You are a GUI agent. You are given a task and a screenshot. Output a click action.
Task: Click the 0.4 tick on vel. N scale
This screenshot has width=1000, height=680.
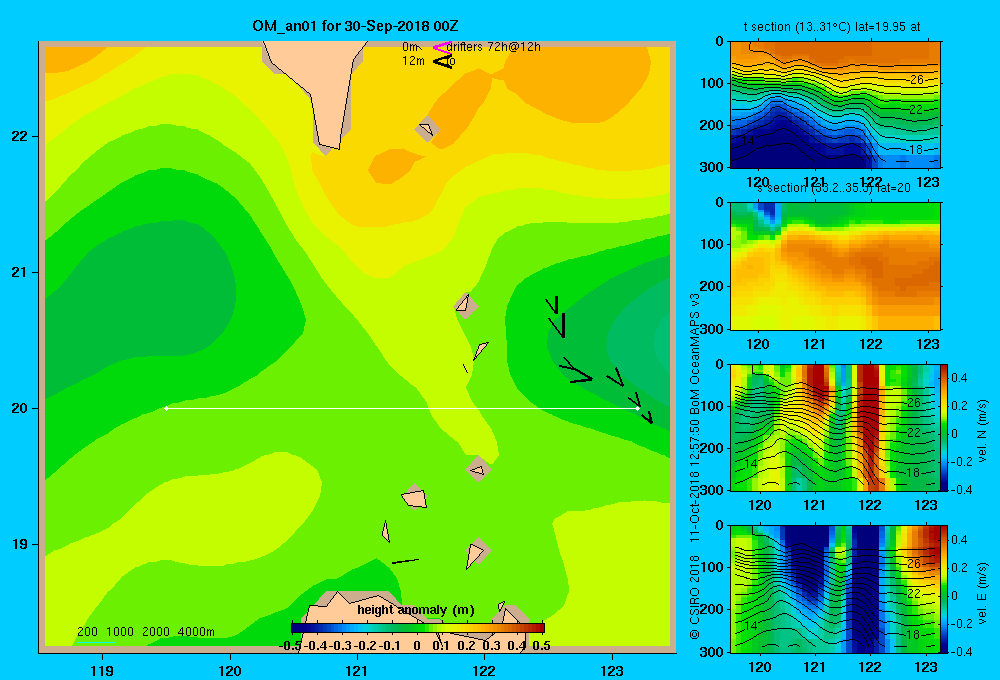point(959,378)
